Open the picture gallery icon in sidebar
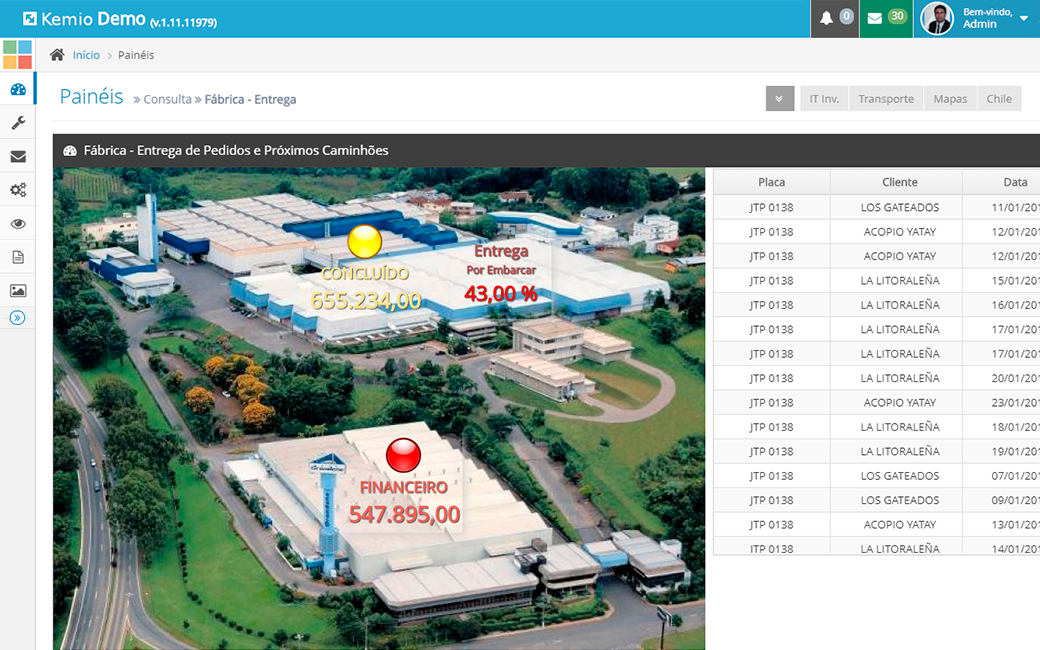Viewport: 1040px width, 650px height. tap(18, 291)
